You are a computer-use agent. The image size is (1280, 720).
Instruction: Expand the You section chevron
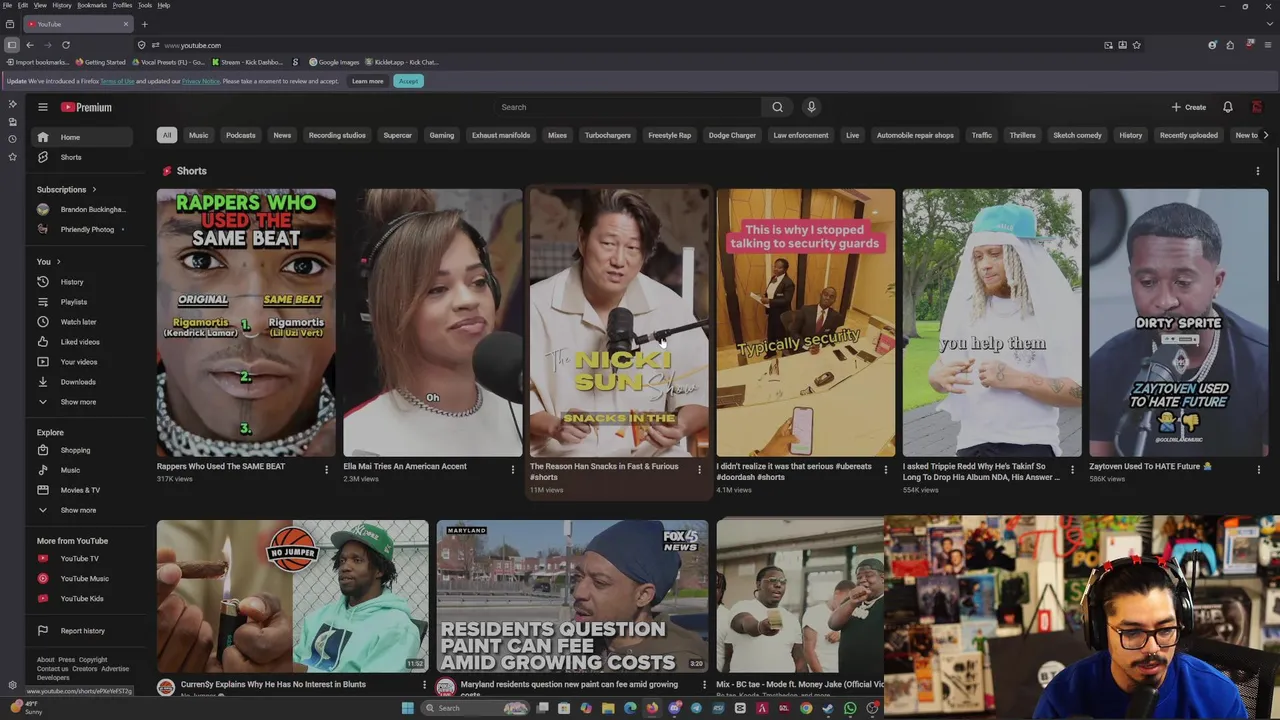pos(58,262)
